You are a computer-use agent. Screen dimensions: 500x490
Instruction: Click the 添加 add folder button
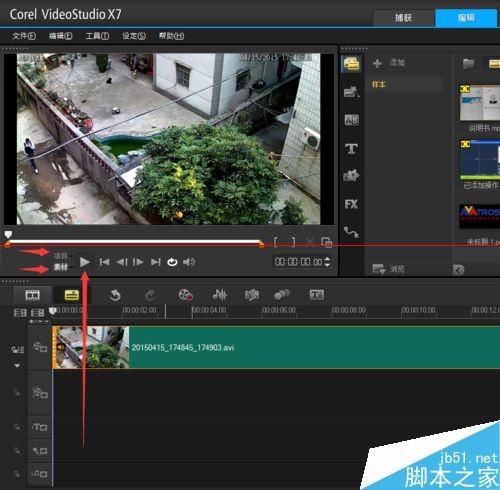click(x=389, y=63)
